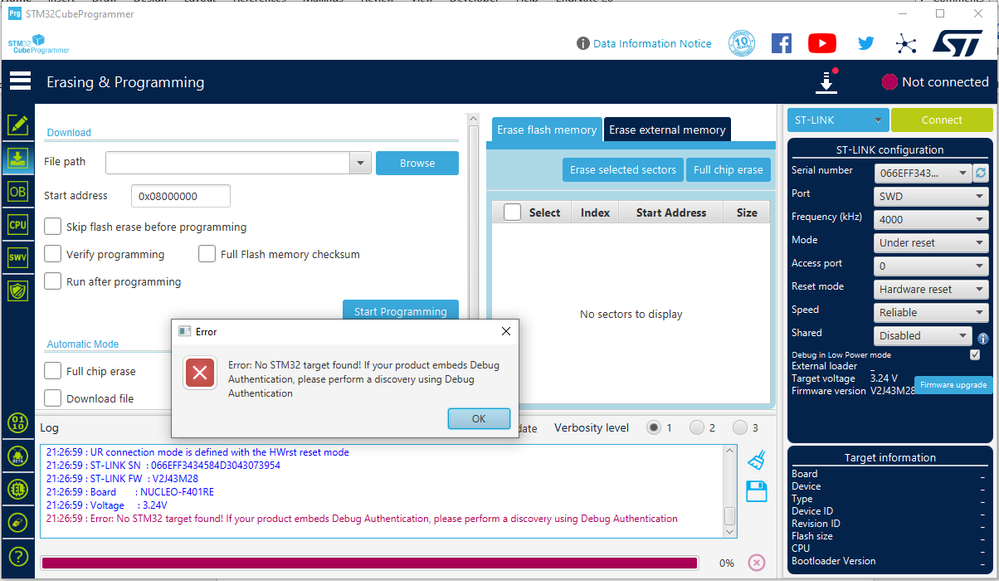Save the log with the floppy icon
The height and width of the screenshot is (581, 999).
756,491
